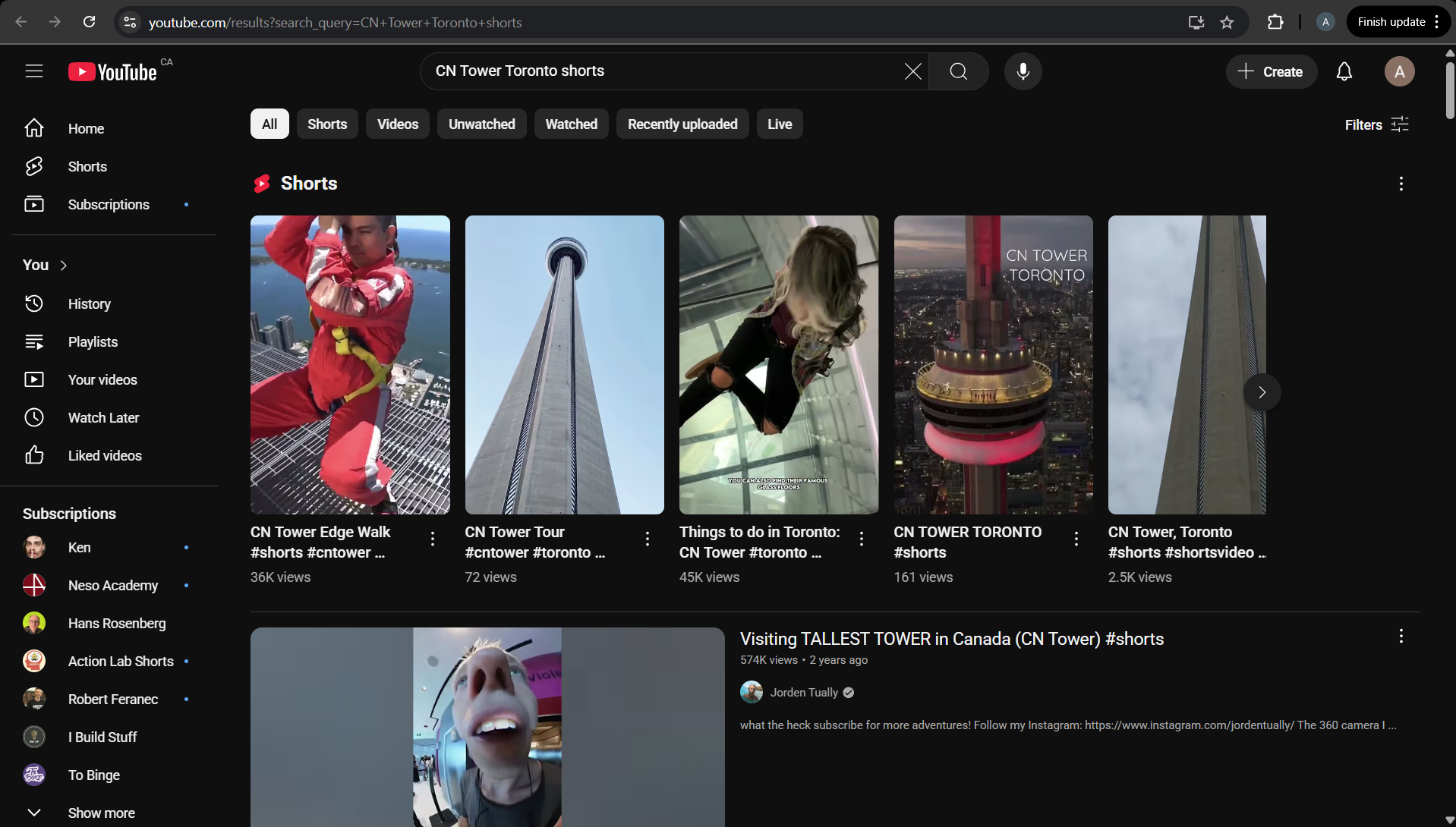Screen dimensions: 1456x827
Task: Click the Install app icon in address bar
Action: 1196,22
